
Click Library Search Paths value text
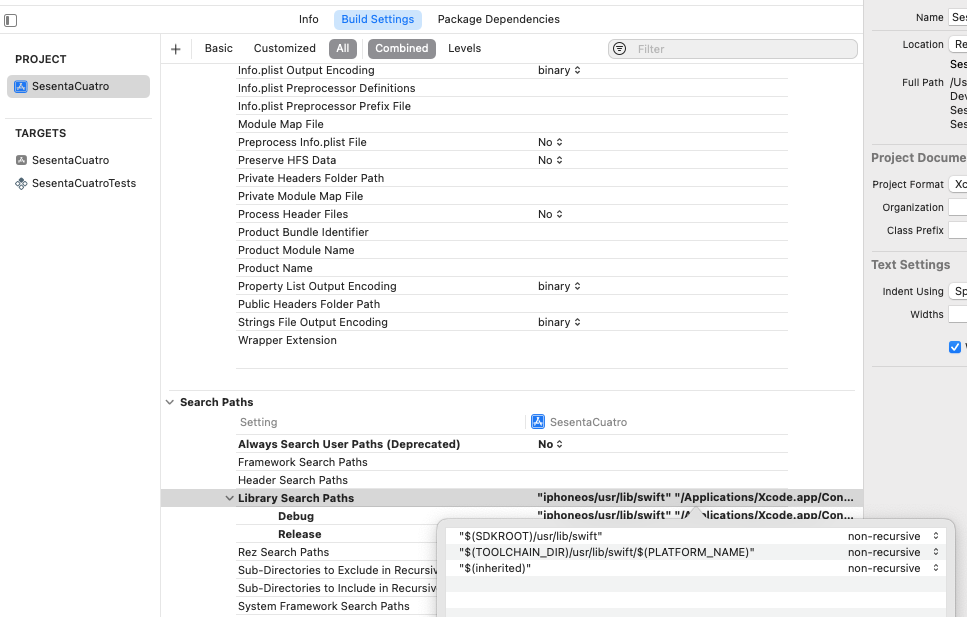click(x=696, y=497)
